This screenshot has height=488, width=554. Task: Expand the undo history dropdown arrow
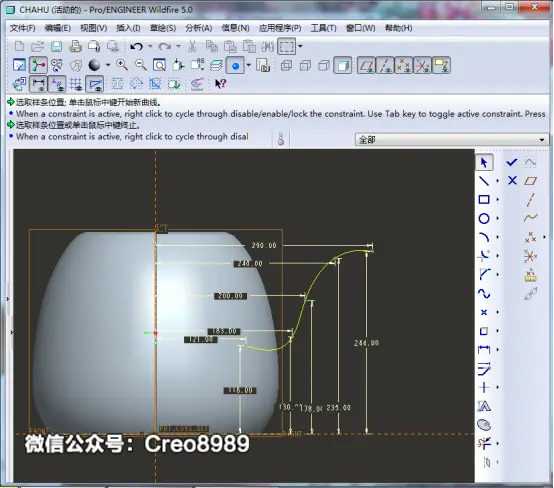click(x=150, y=46)
